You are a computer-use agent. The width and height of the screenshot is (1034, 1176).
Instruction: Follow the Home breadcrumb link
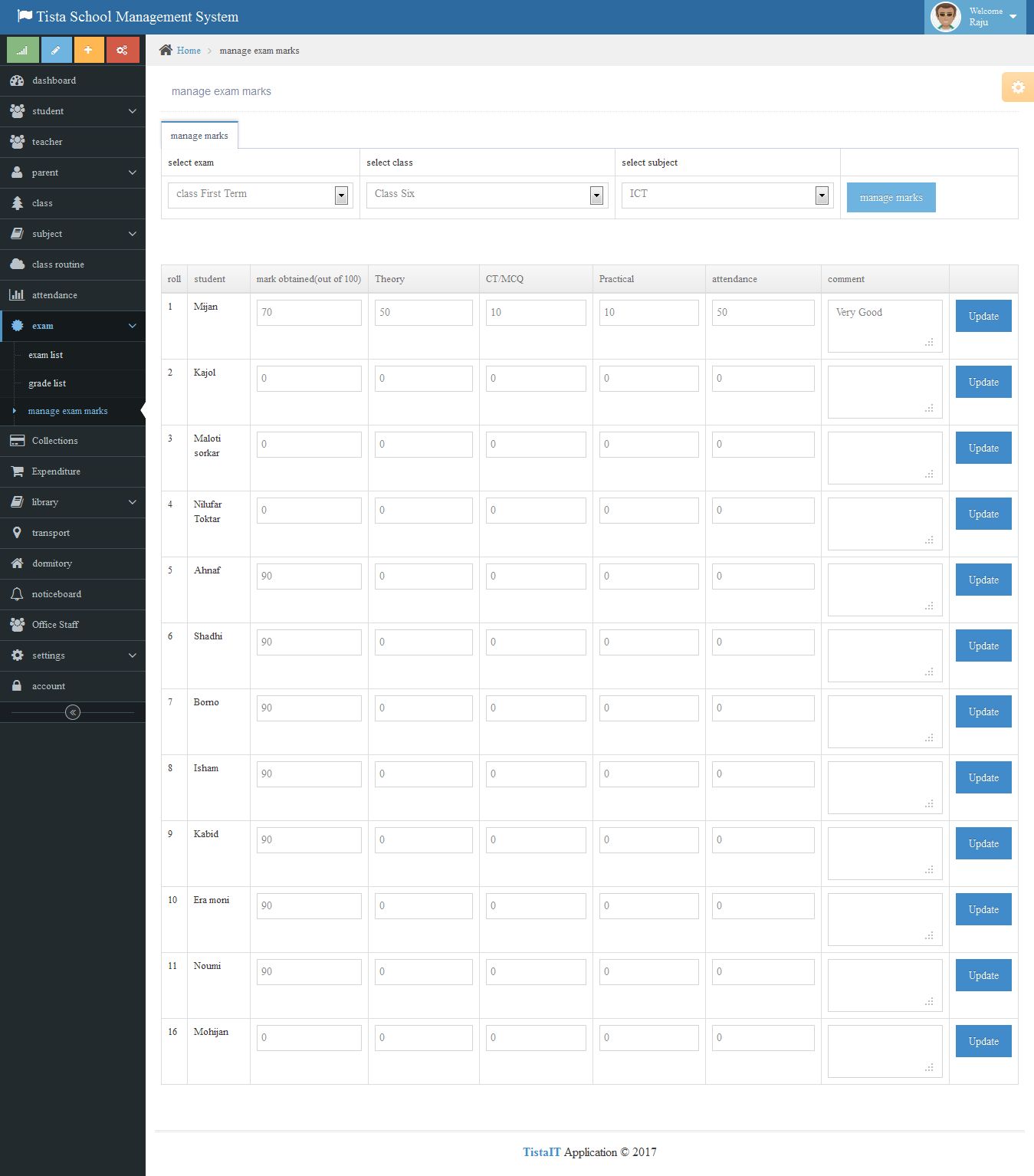click(189, 51)
